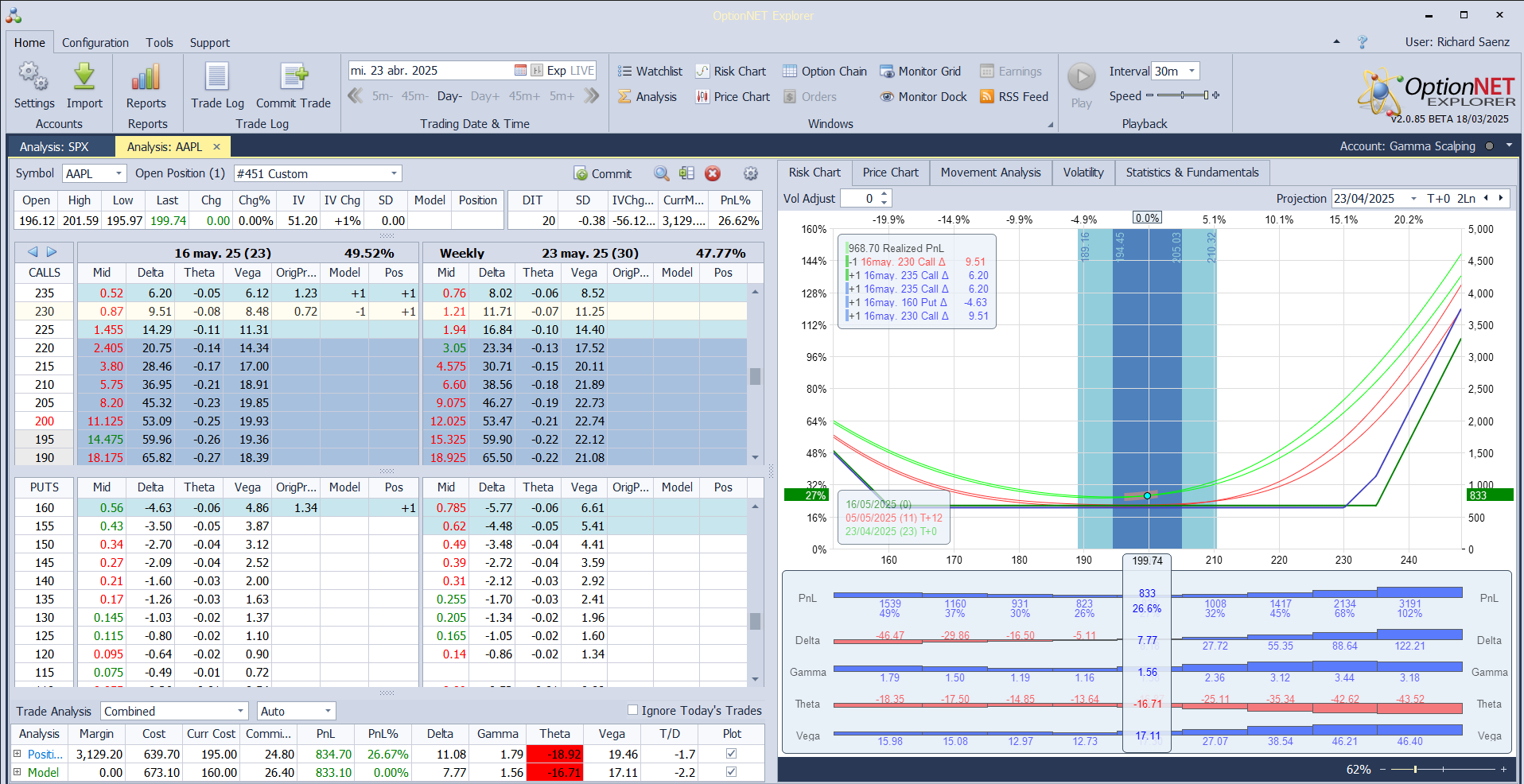Viewport: 1524px width, 784px height.
Task: Click the Day- time step button
Action: click(x=449, y=96)
